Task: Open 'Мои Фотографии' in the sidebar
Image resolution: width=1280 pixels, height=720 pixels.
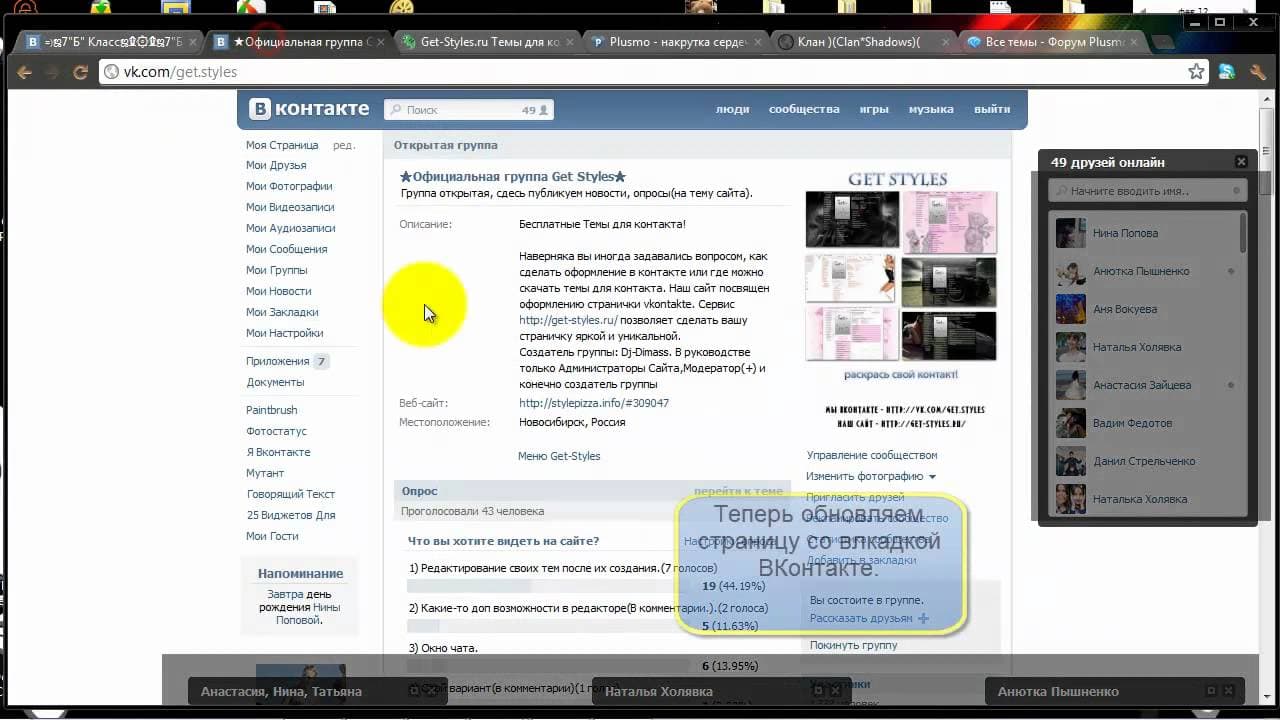Action: coord(289,186)
